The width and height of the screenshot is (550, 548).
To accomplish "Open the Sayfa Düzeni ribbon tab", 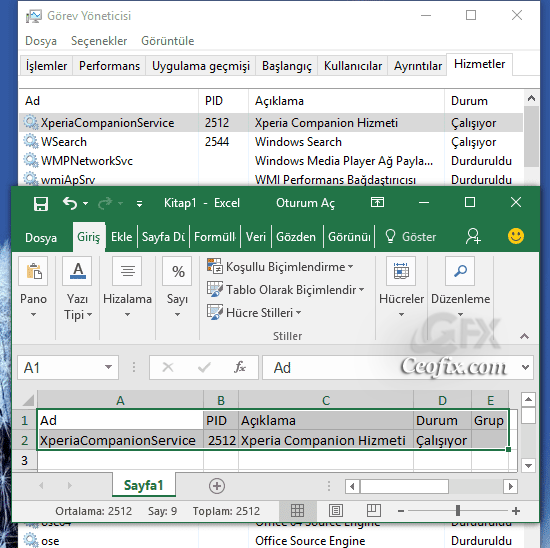I will coord(163,237).
